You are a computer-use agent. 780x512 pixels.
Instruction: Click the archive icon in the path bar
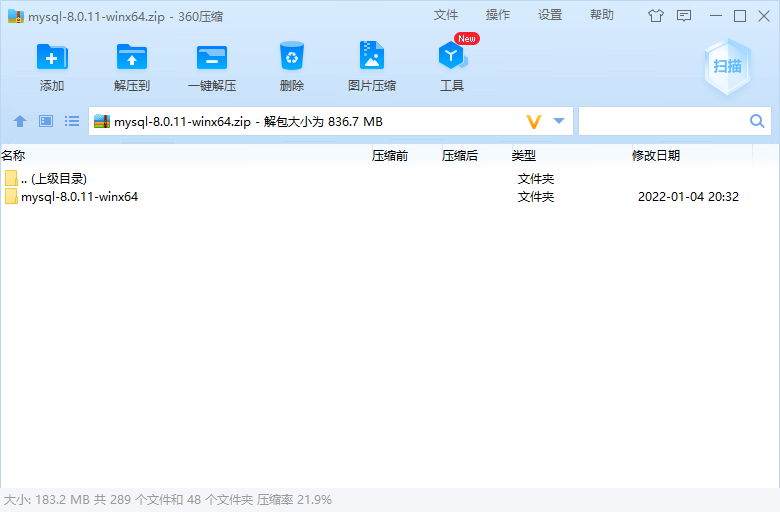(x=102, y=121)
